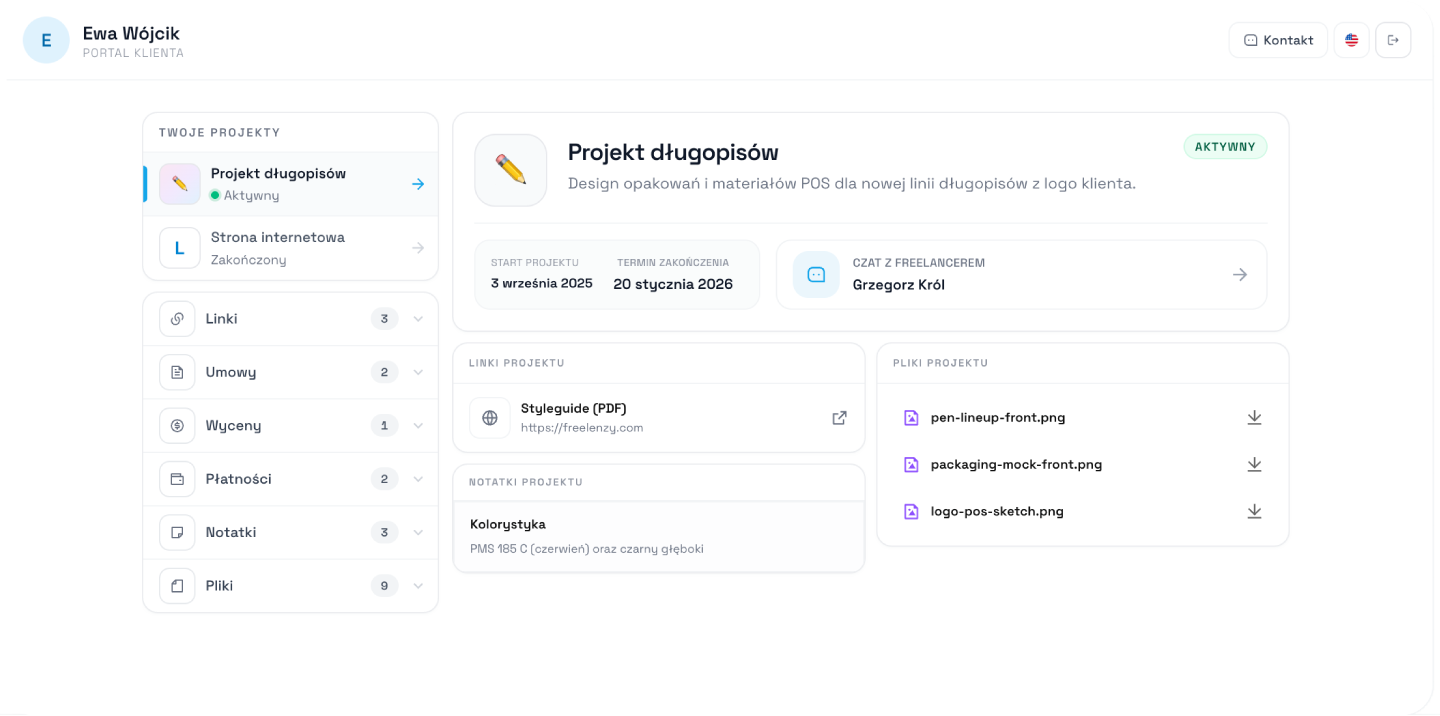This screenshot has width=1440, height=716.
Task: Click the US flag language switcher
Action: pos(1351,40)
